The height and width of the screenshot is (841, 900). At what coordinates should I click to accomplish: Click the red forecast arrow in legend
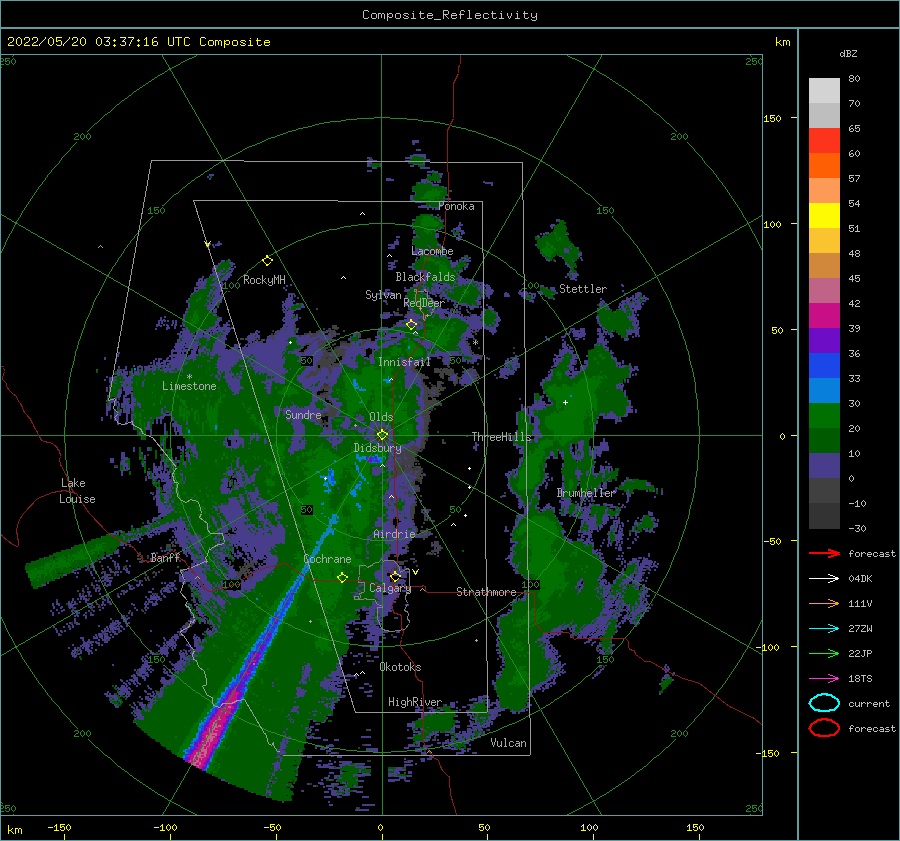824,553
